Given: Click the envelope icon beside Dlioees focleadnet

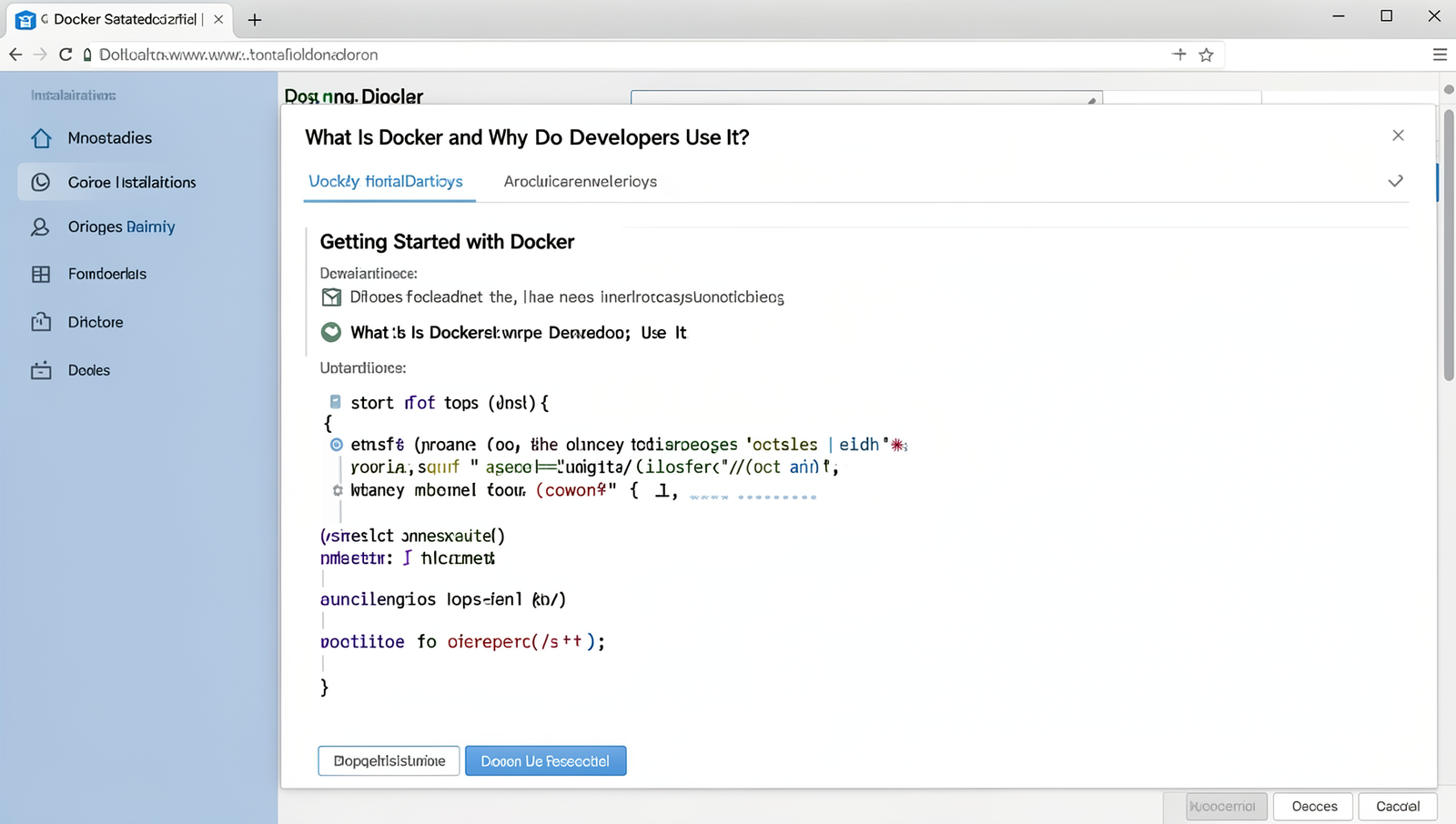Looking at the screenshot, I should click(x=332, y=297).
